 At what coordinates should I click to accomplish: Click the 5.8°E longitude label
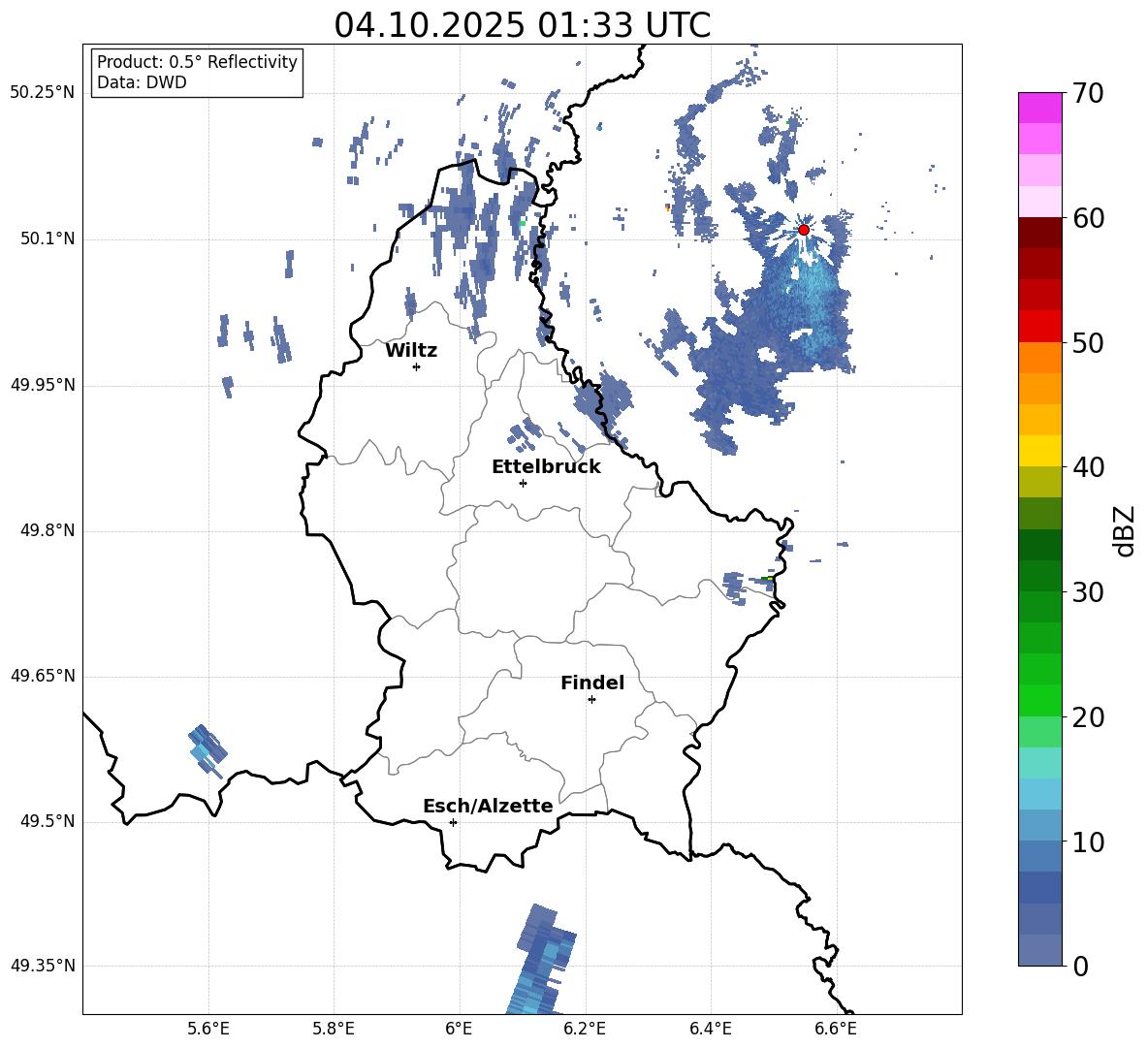coord(334,1029)
